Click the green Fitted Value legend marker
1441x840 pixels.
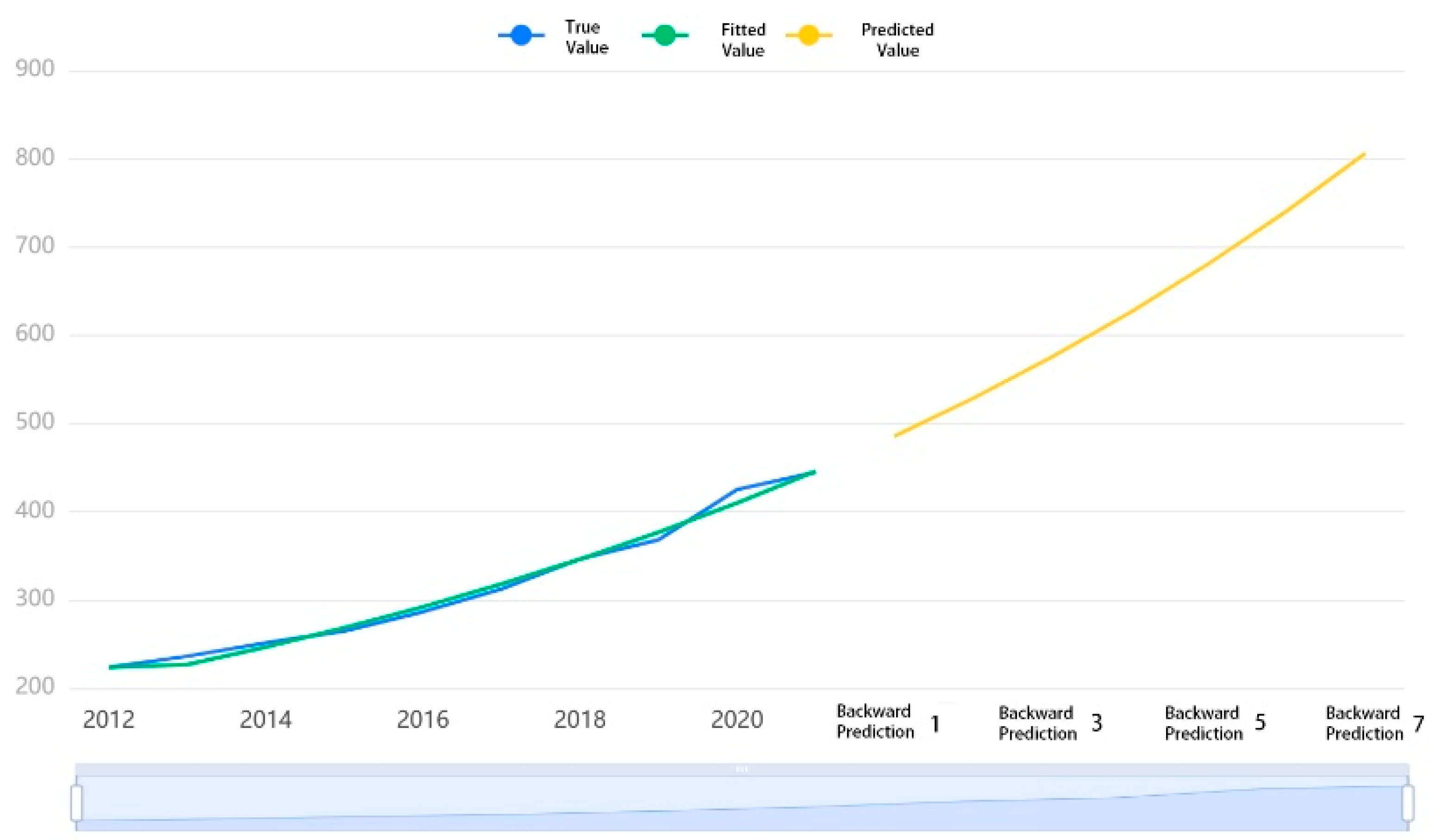point(664,36)
